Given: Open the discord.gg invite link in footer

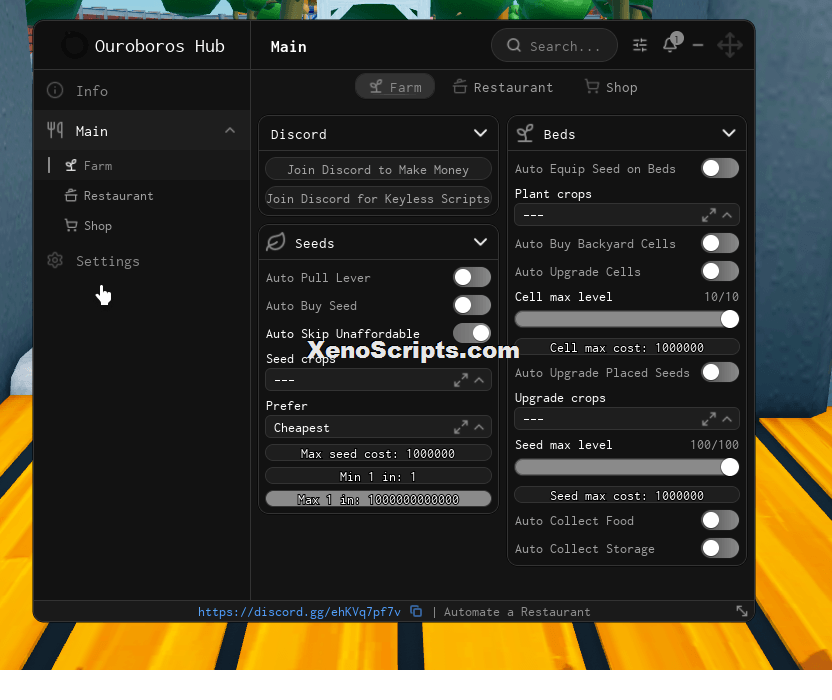Looking at the screenshot, I should coord(299,612).
